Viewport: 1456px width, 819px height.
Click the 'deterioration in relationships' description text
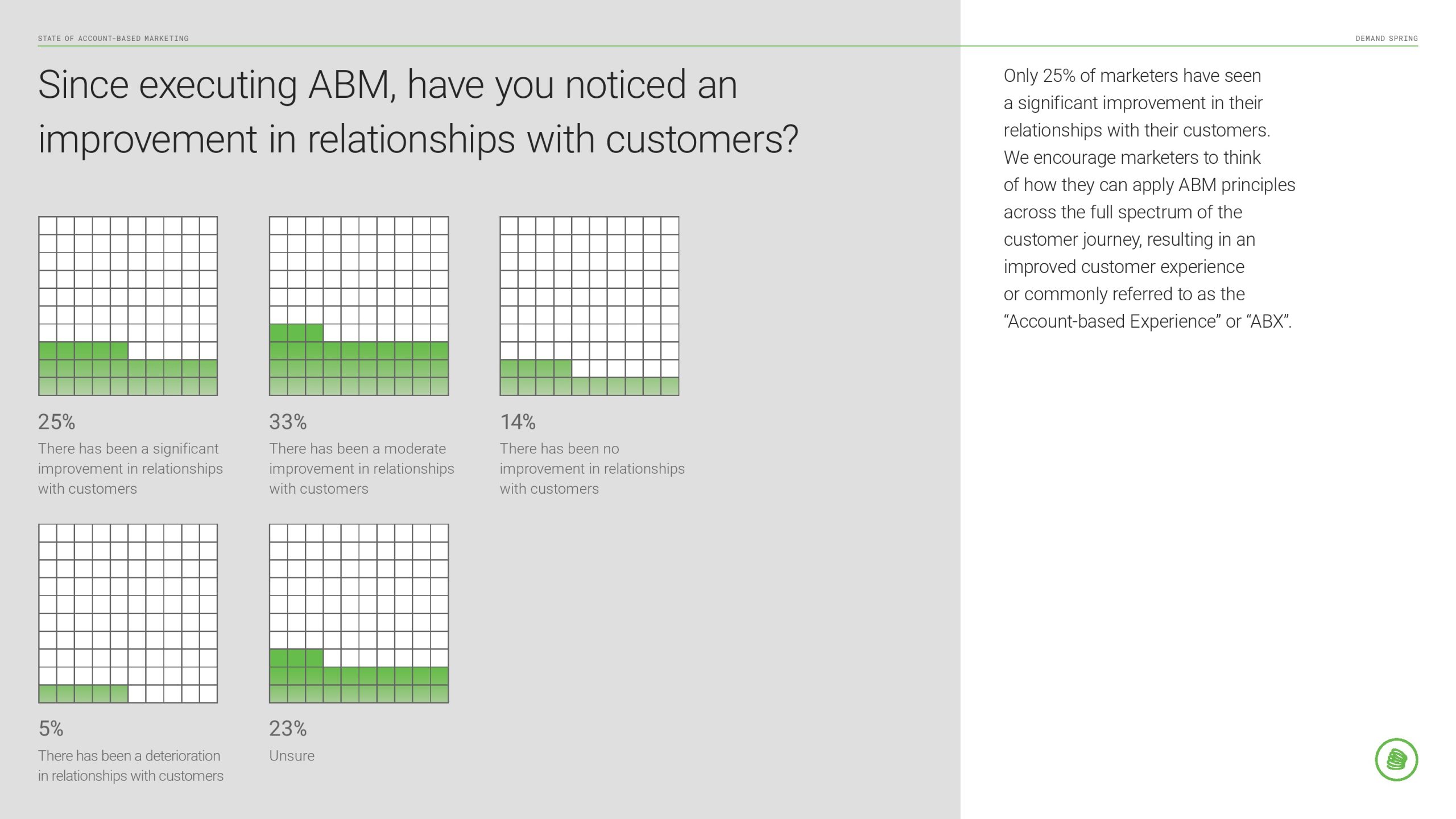131,766
